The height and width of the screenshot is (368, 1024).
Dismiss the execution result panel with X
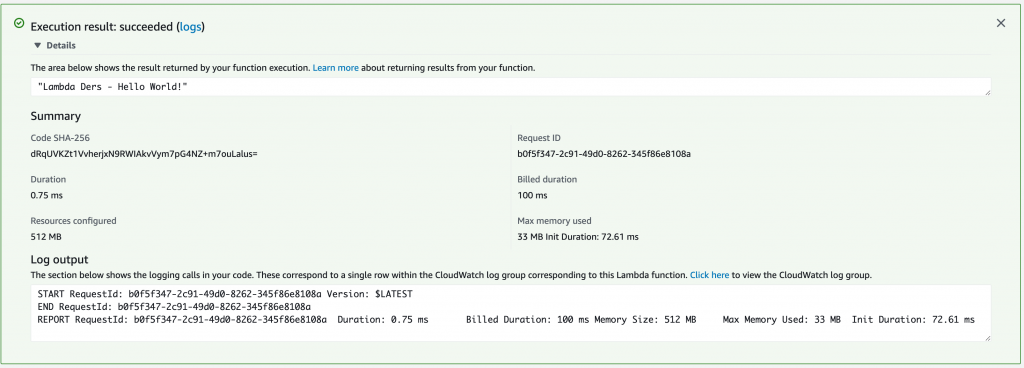pos(1000,23)
